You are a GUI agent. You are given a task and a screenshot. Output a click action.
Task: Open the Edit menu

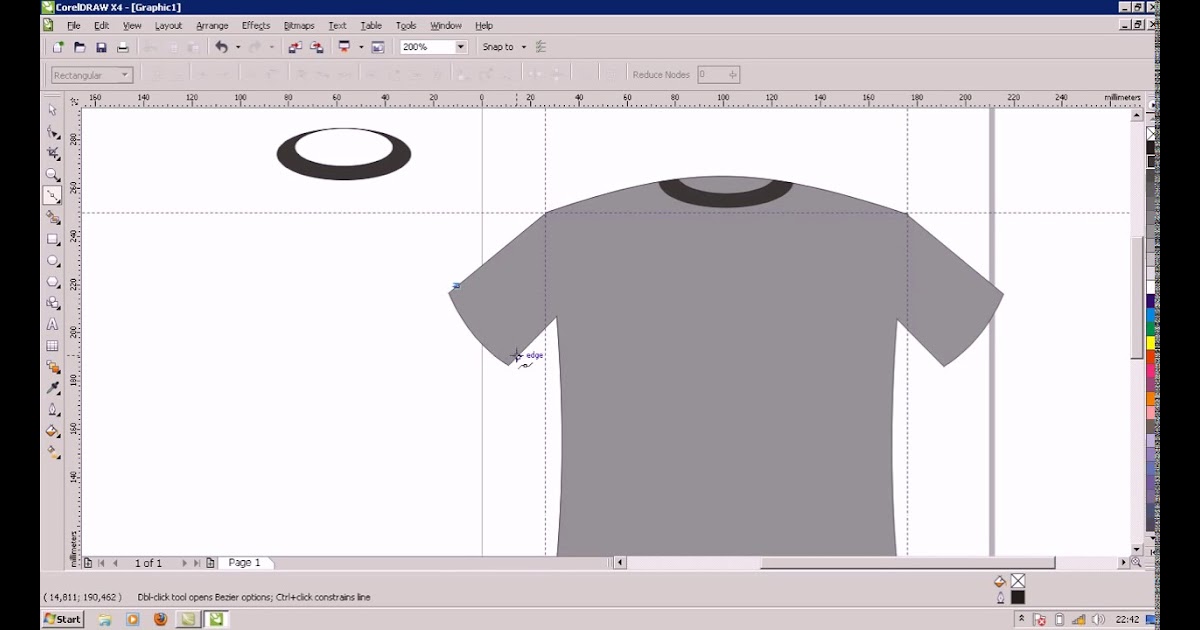[102, 25]
